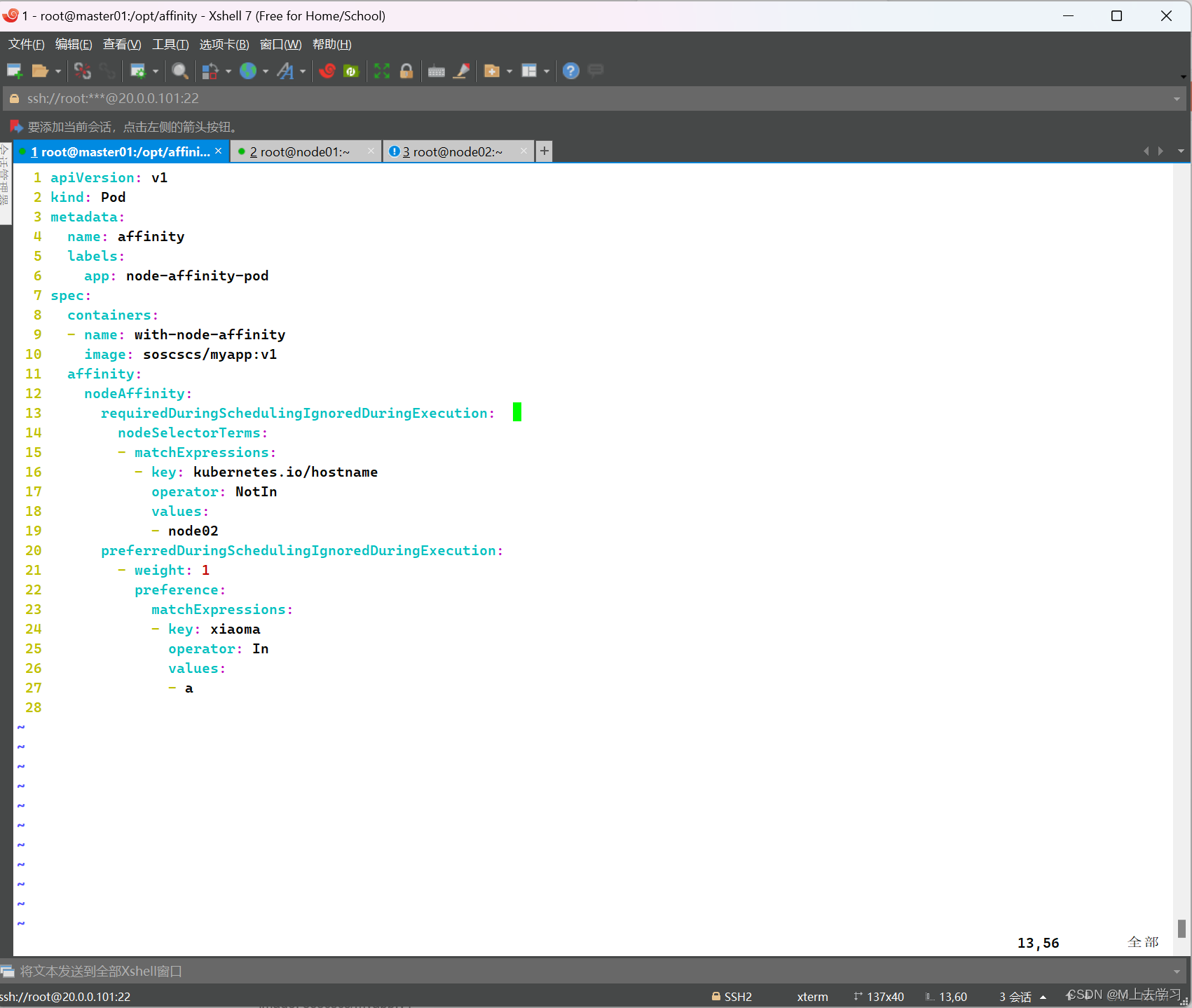
Task: Click the keyboard mapping icon
Action: pos(437,71)
